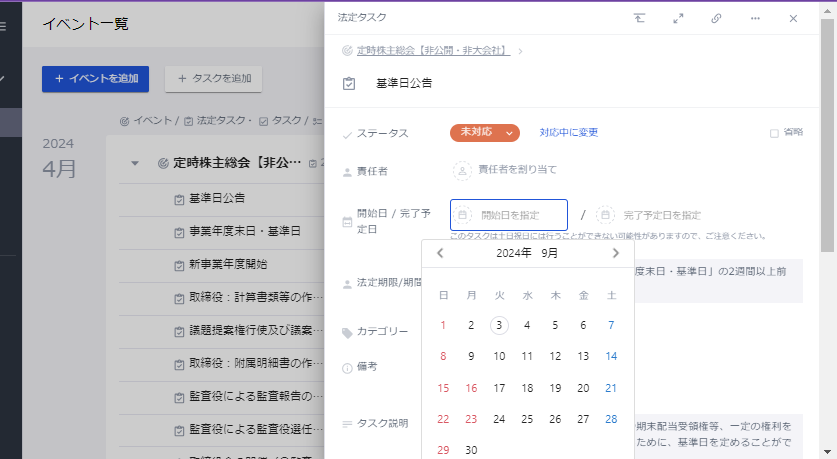The height and width of the screenshot is (459, 837).
Task: Click scrollbar down arrow
Action: coord(827,452)
